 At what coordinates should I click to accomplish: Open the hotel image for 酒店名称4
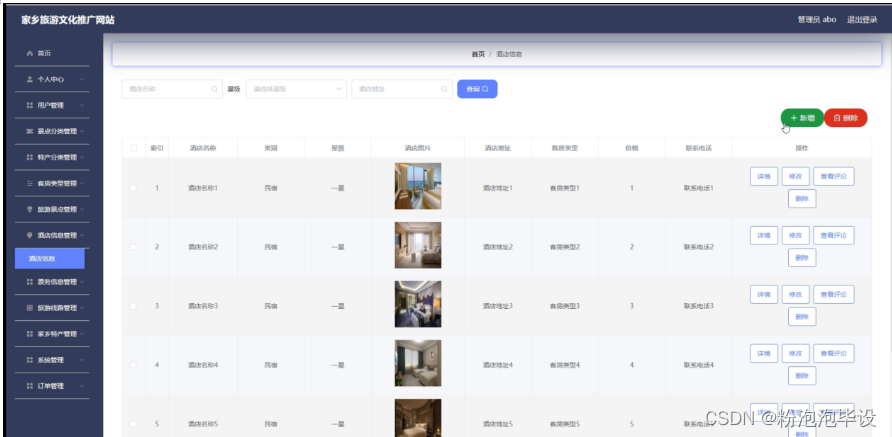418,363
